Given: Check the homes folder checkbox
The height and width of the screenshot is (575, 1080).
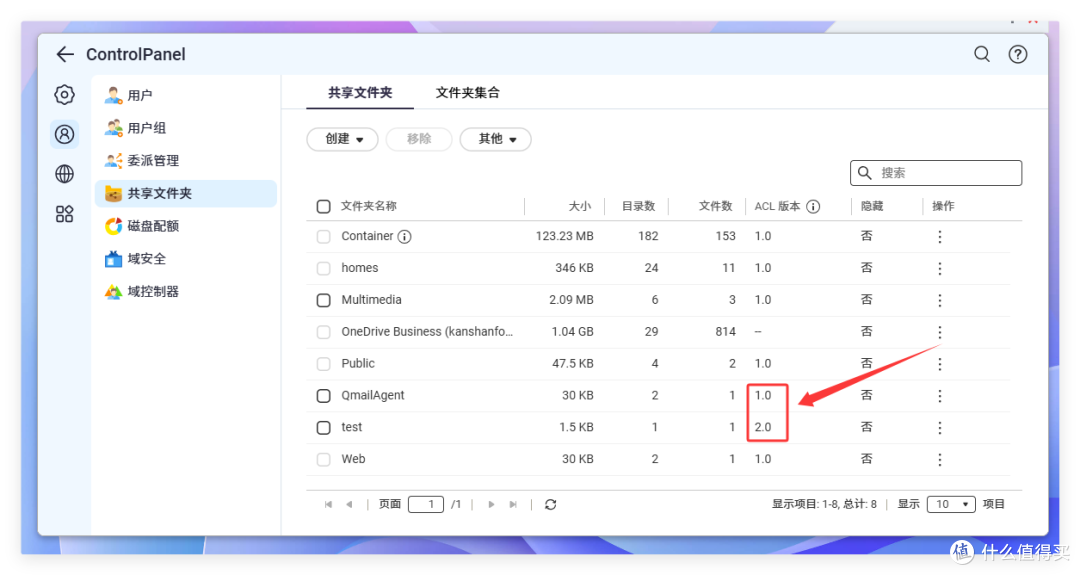Looking at the screenshot, I should (323, 268).
